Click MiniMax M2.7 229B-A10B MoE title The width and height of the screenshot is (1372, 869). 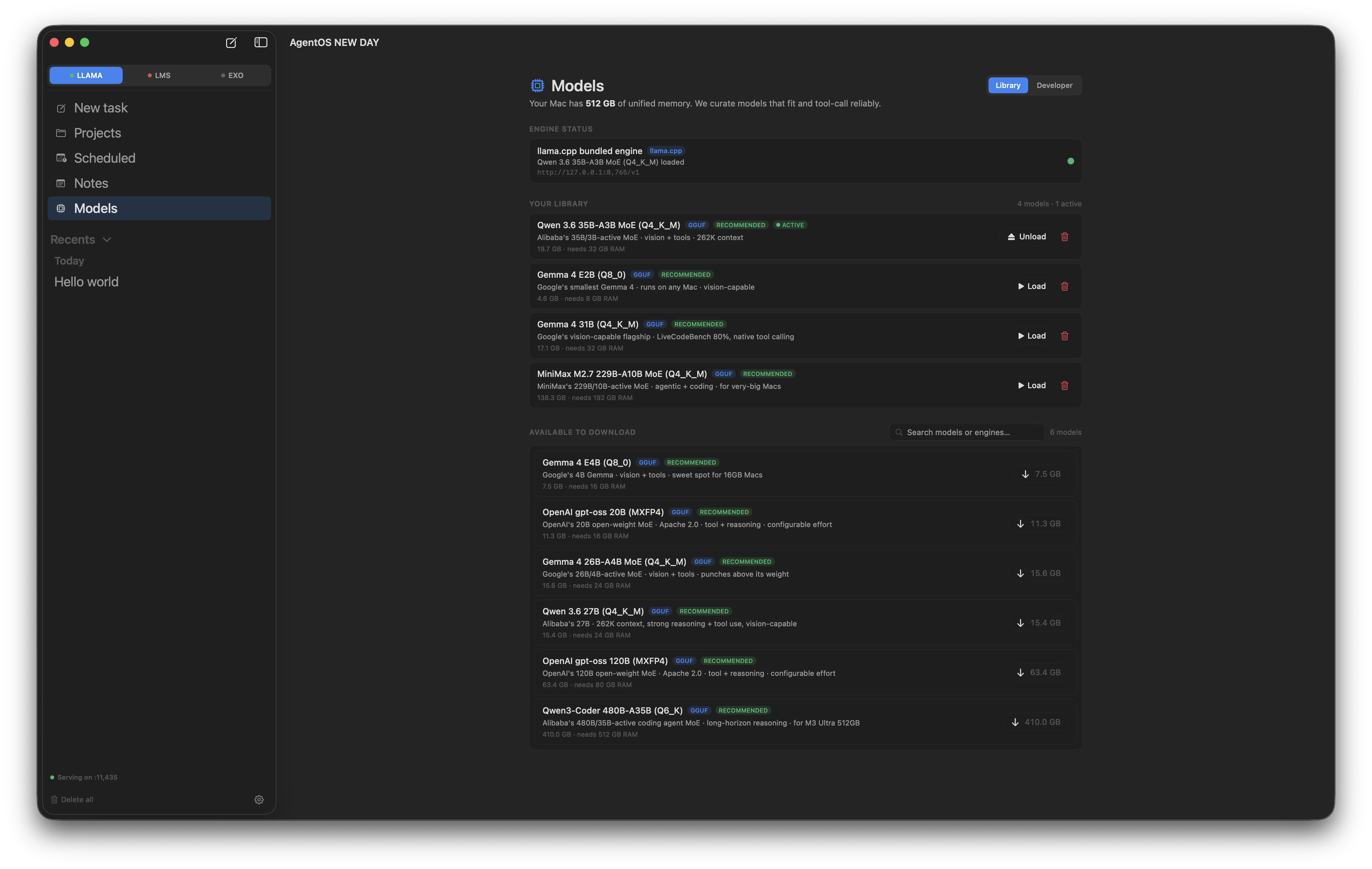pyautogui.click(x=622, y=374)
